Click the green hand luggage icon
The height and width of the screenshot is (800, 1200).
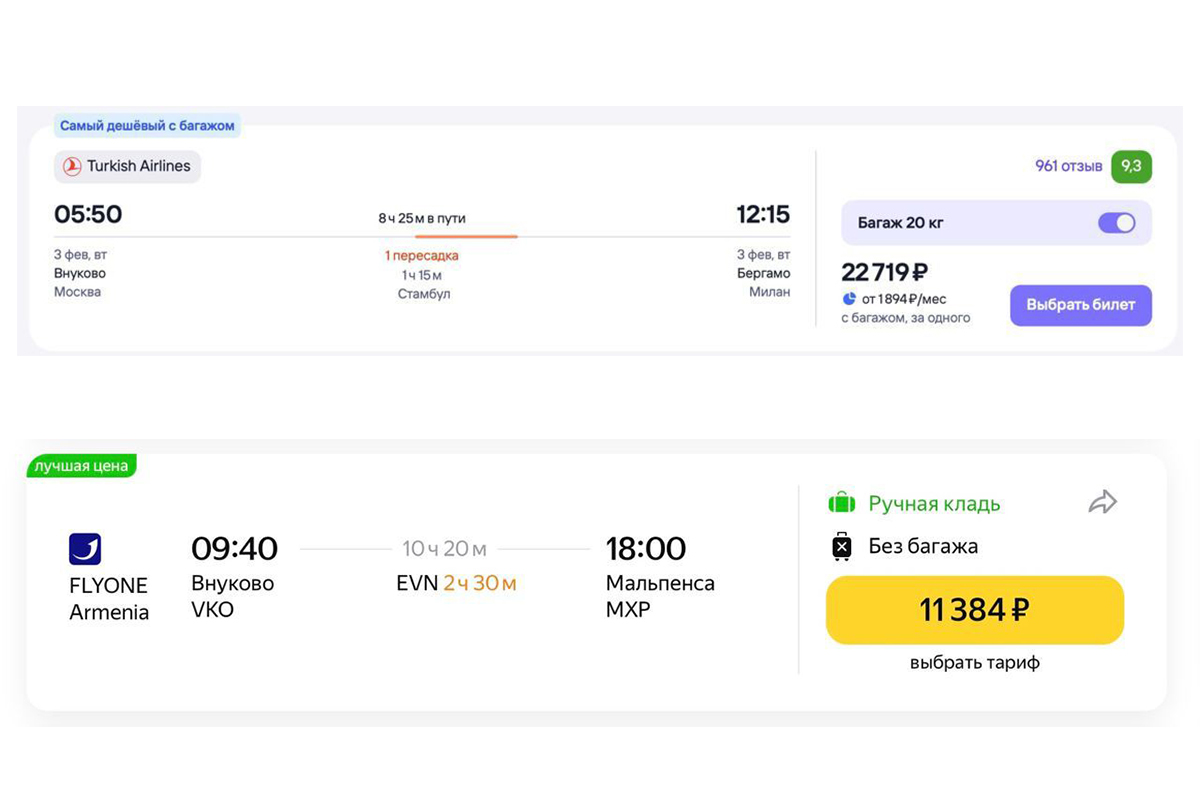tap(842, 503)
